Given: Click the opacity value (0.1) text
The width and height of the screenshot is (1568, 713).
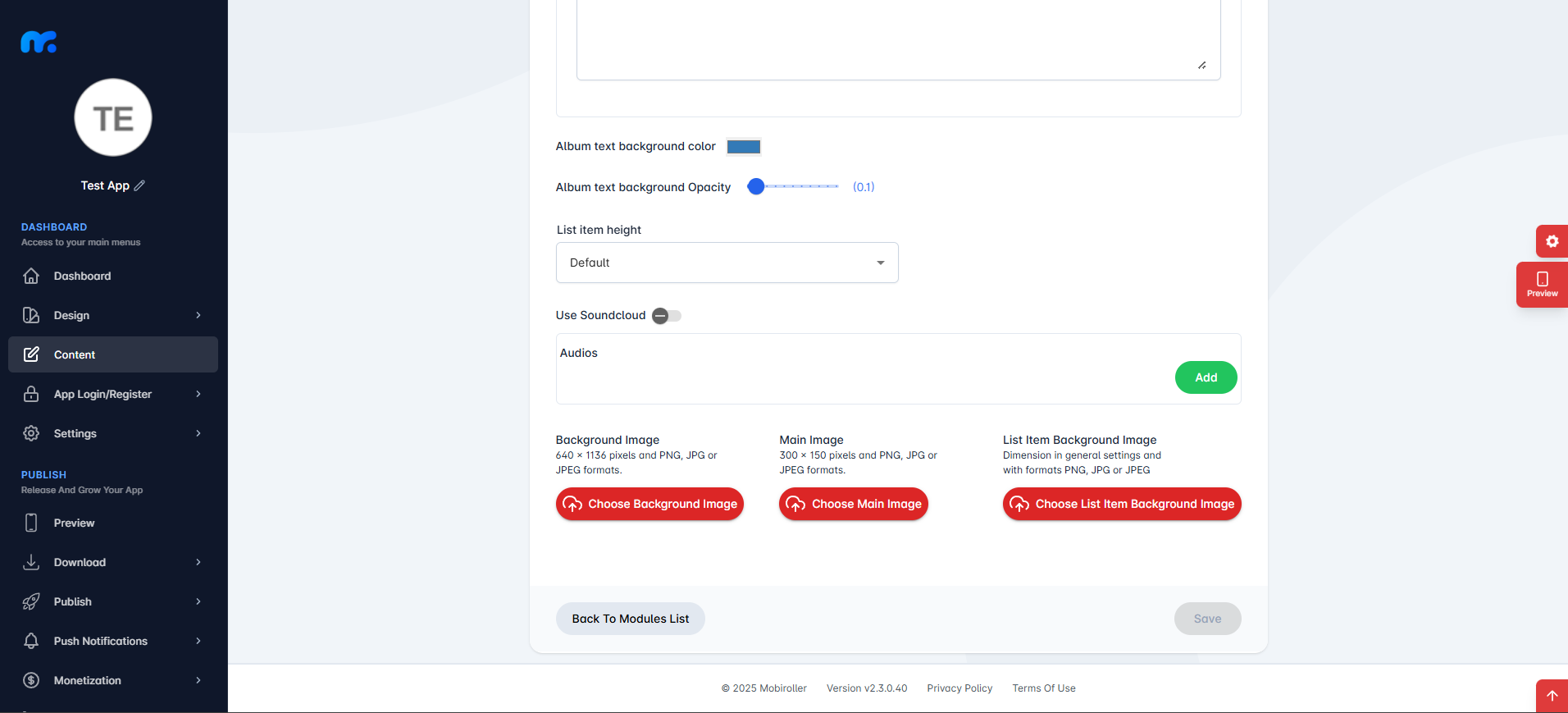Looking at the screenshot, I should pos(864,187).
